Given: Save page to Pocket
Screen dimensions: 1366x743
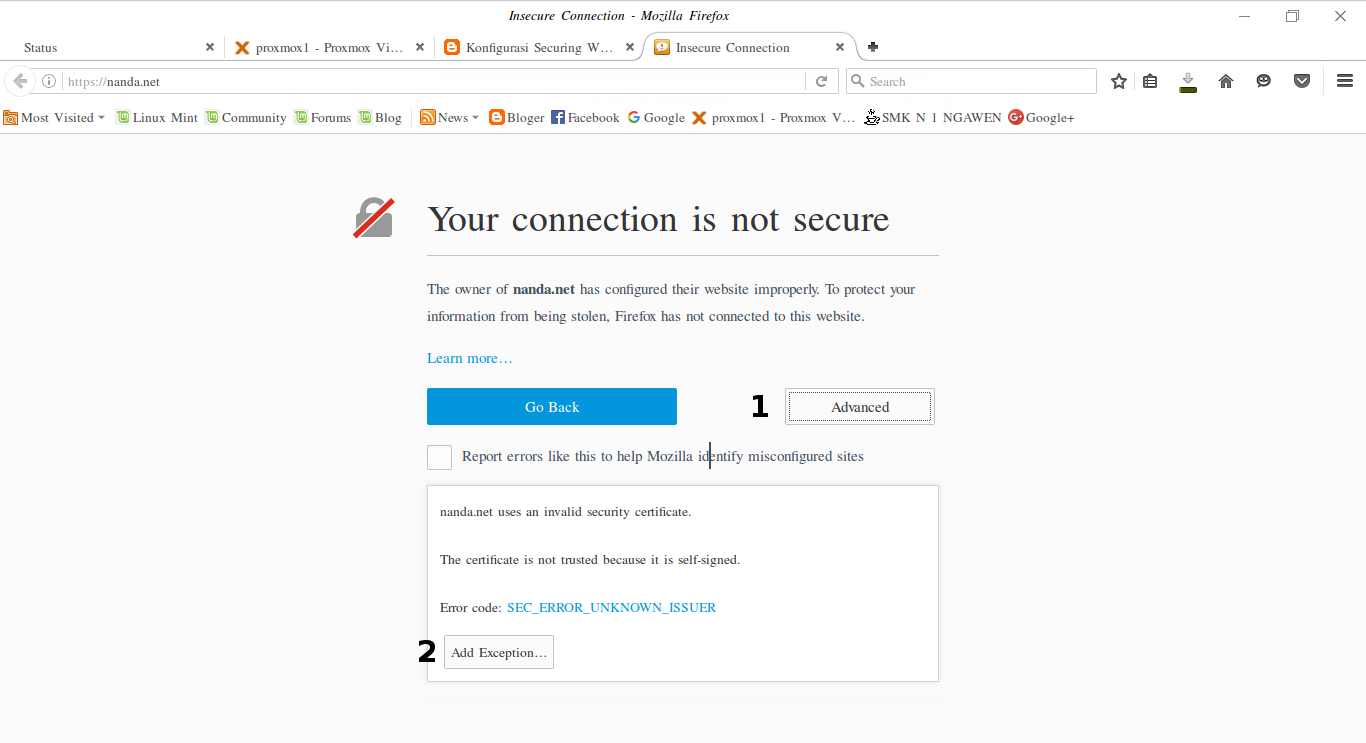Looking at the screenshot, I should tap(1302, 81).
